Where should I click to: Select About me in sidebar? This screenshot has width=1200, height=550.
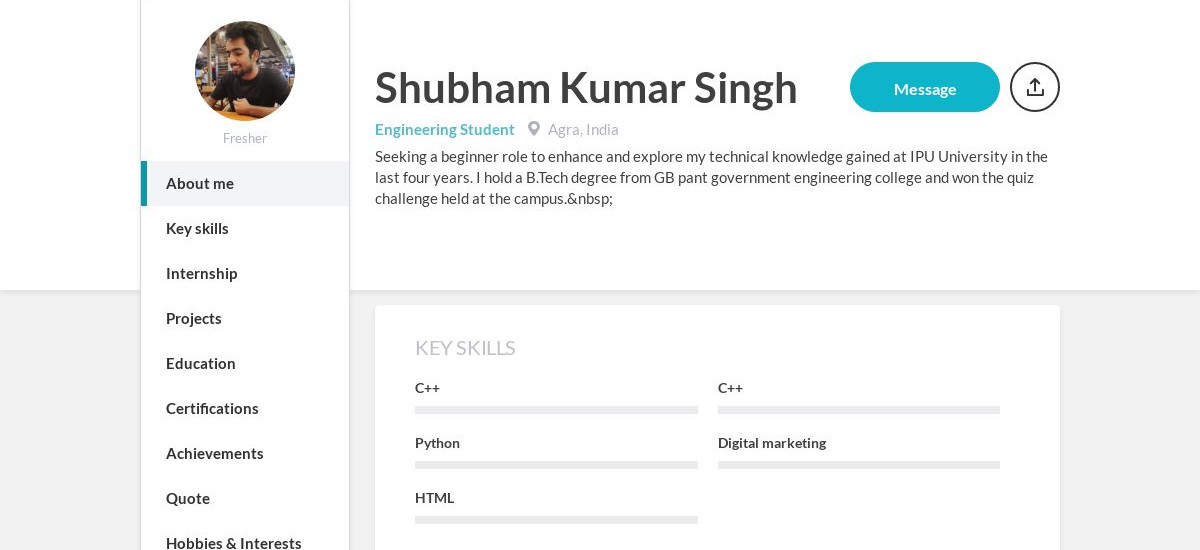point(245,183)
